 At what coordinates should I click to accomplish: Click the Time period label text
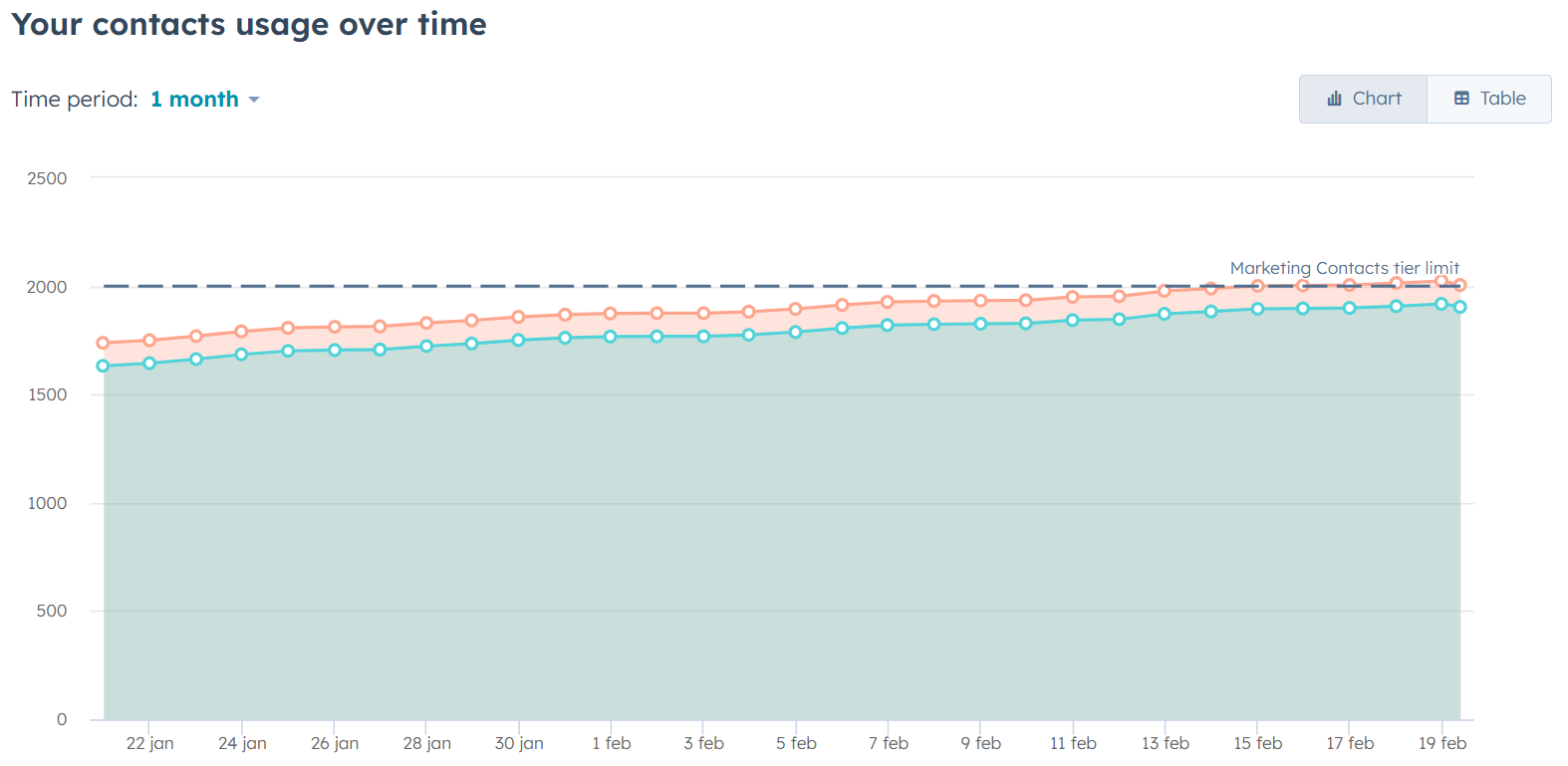75,100
